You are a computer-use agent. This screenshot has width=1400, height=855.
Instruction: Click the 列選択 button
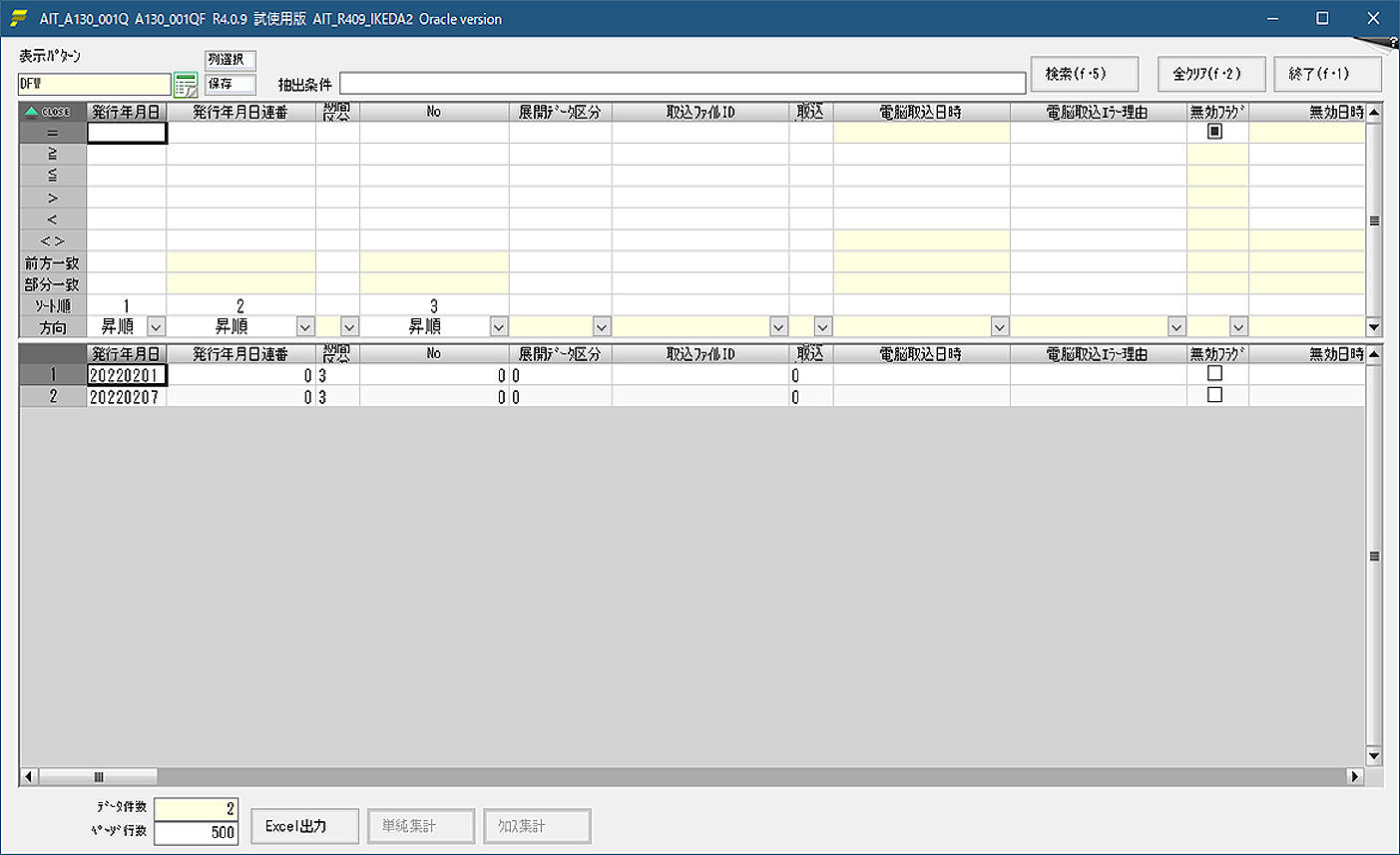[231, 60]
